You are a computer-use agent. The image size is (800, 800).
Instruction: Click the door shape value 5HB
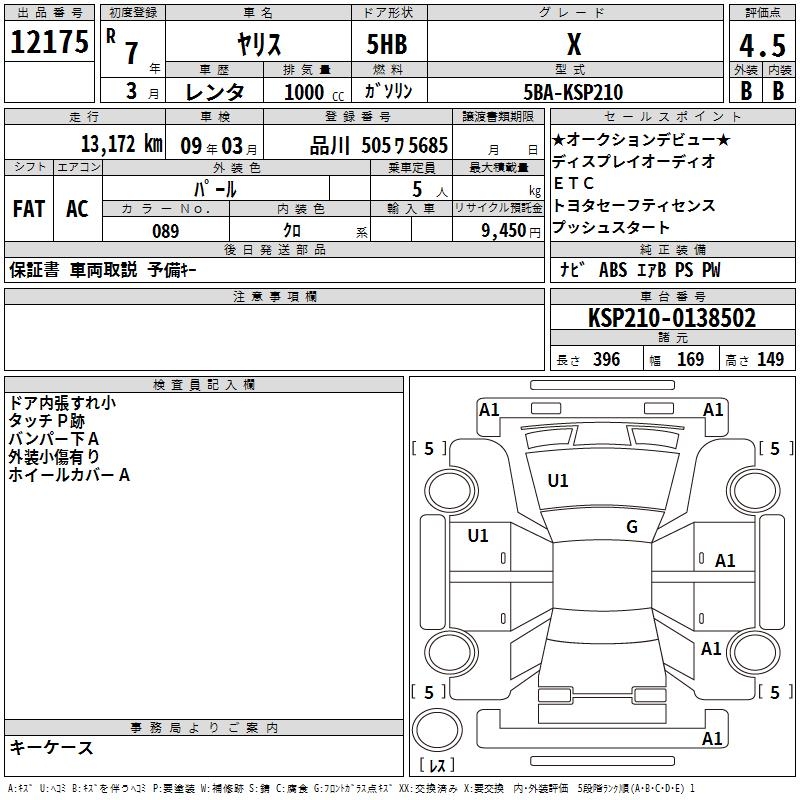coord(387,44)
